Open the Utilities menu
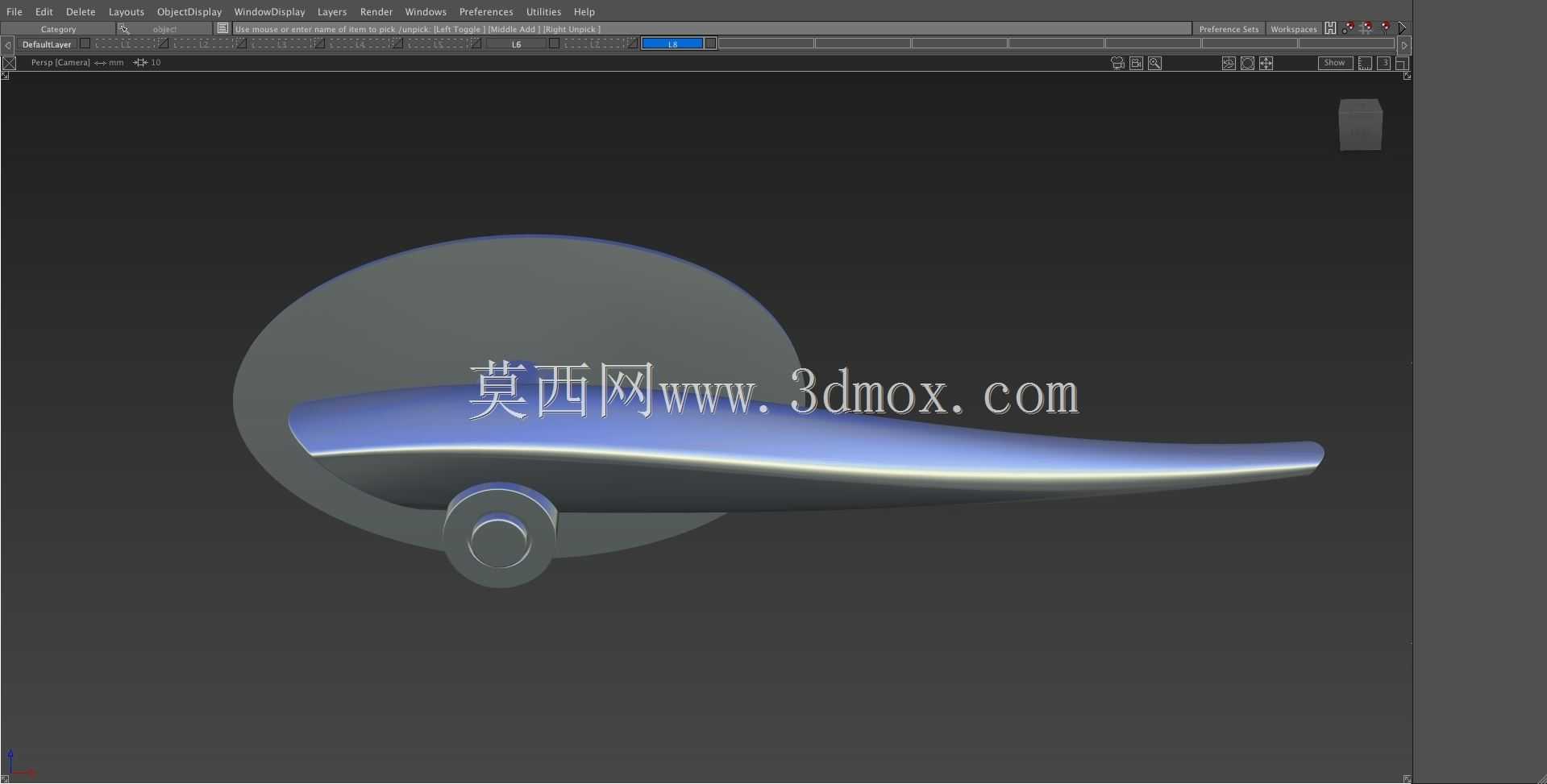Image resolution: width=1547 pixels, height=784 pixels. [x=543, y=11]
